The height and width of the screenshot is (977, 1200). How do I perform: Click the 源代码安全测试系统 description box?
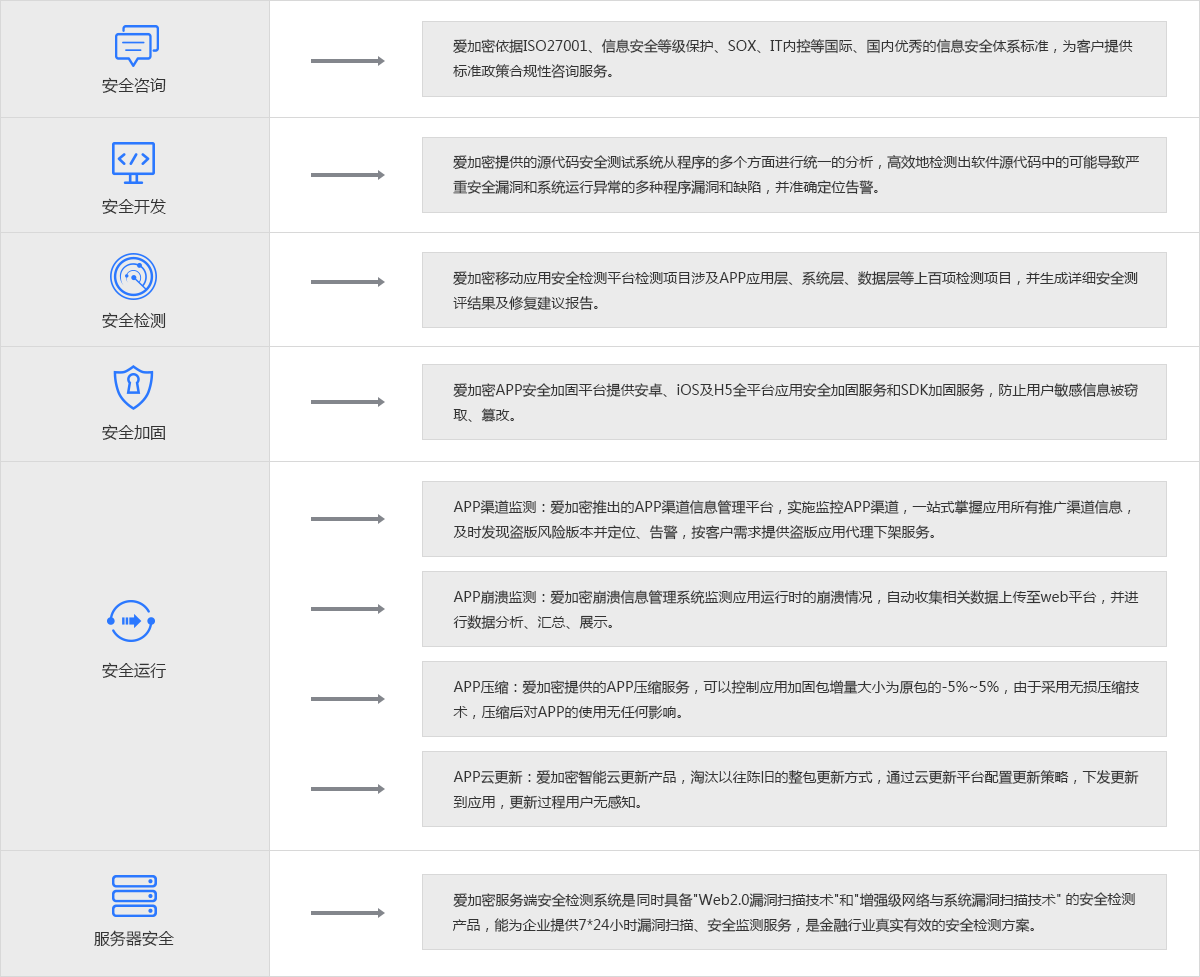pos(794,175)
